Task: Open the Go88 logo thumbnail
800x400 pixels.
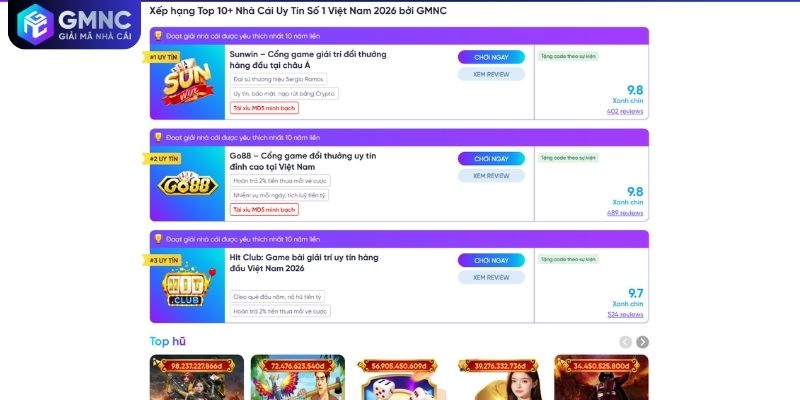Action: [187, 184]
